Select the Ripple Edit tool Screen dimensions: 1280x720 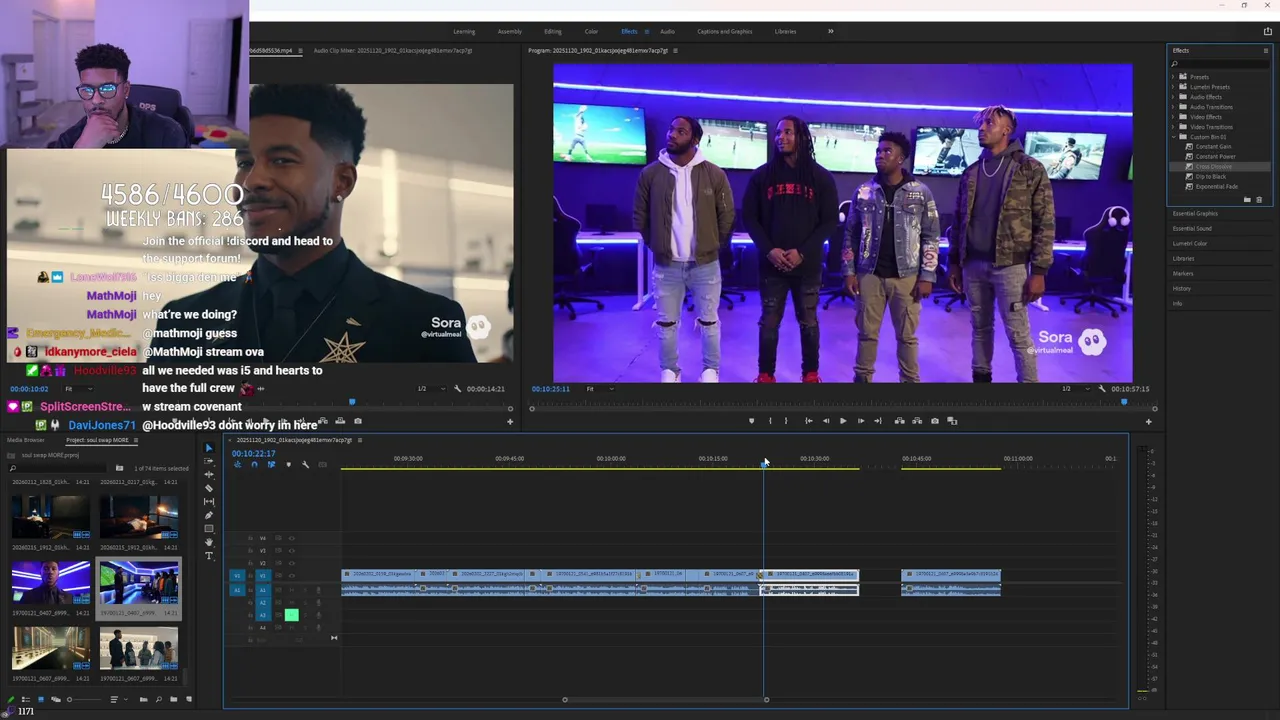pyautogui.click(x=209, y=475)
